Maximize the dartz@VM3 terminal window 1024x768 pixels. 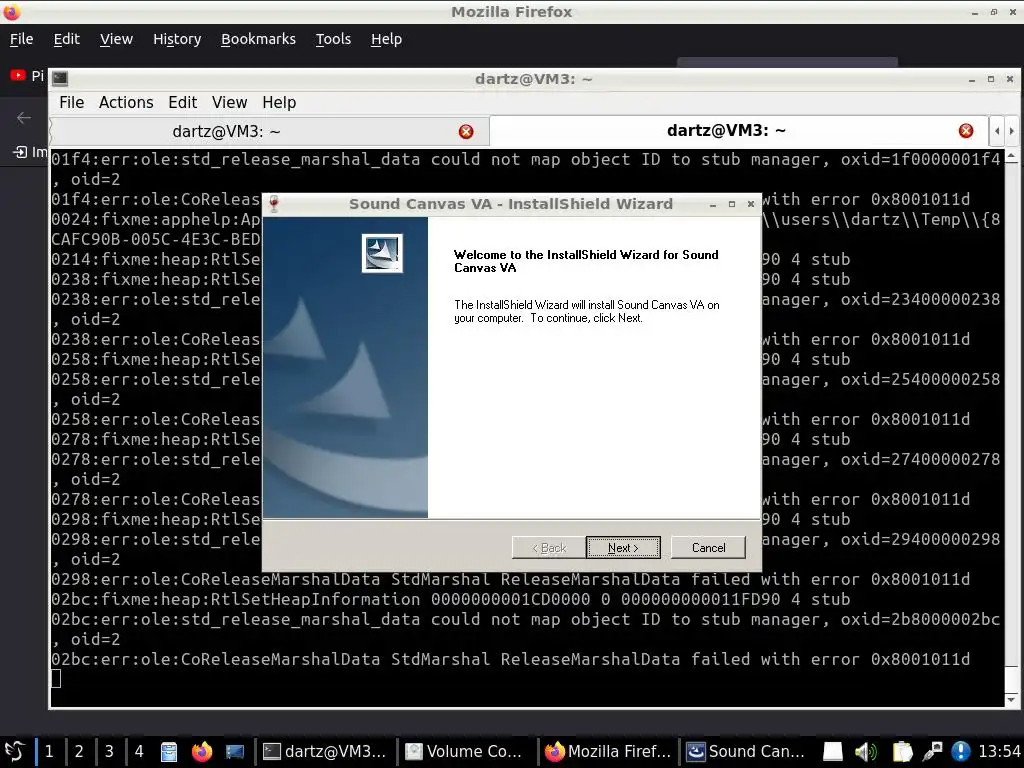(991, 79)
